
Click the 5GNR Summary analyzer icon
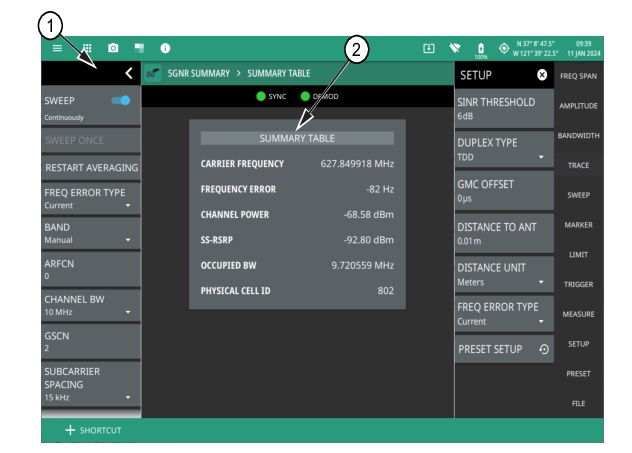coord(153,74)
